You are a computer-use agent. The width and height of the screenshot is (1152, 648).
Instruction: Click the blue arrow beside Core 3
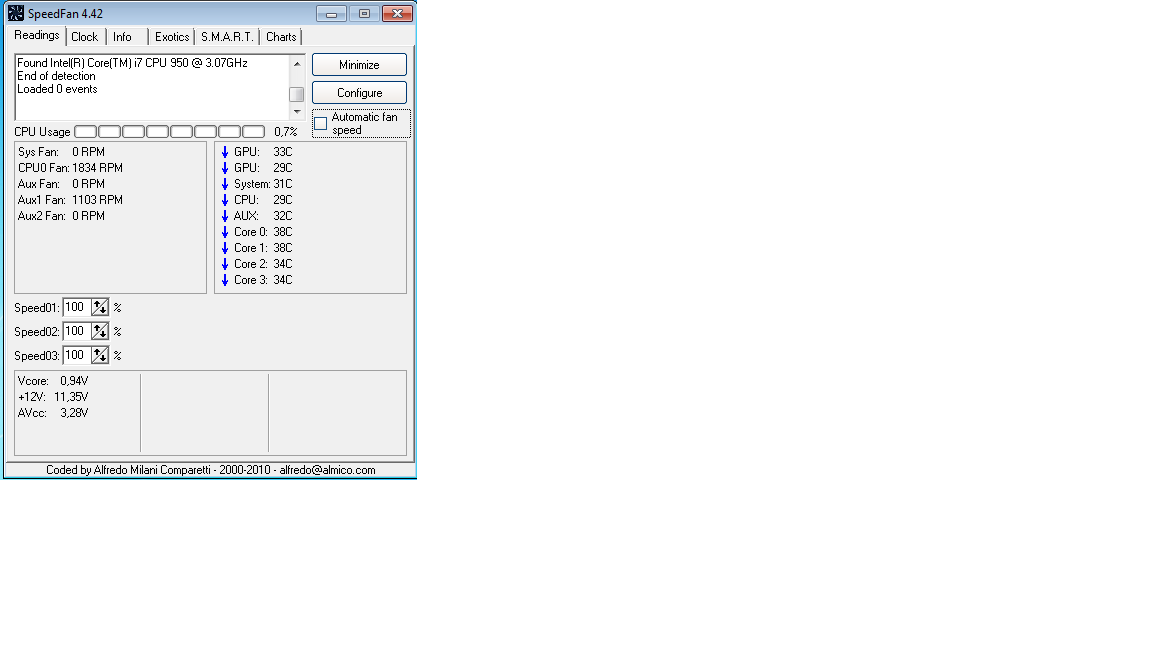pos(225,280)
